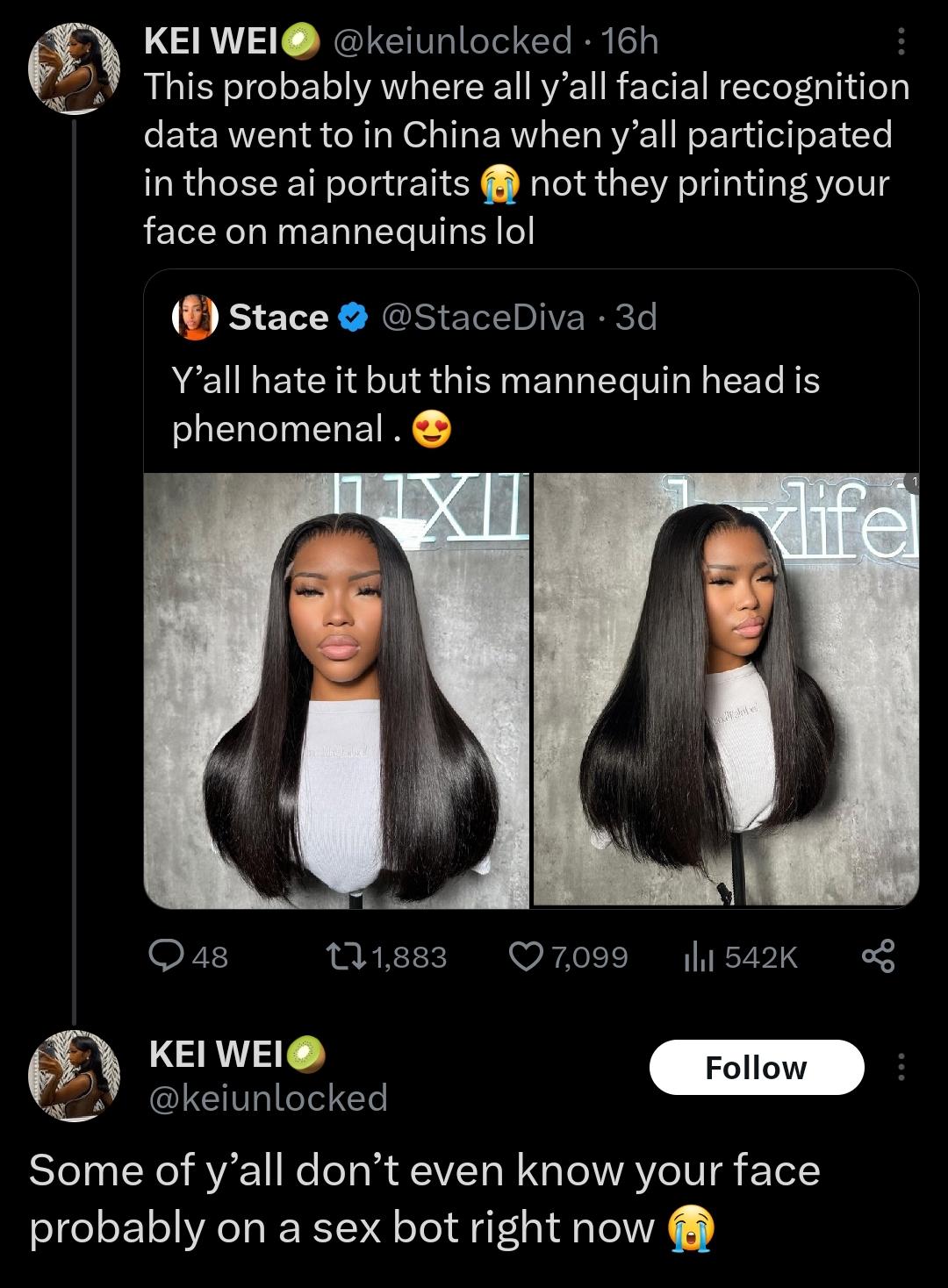Click Stace's blue verified badge
Viewport: 948px width, 1288px height.
[353, 318]
